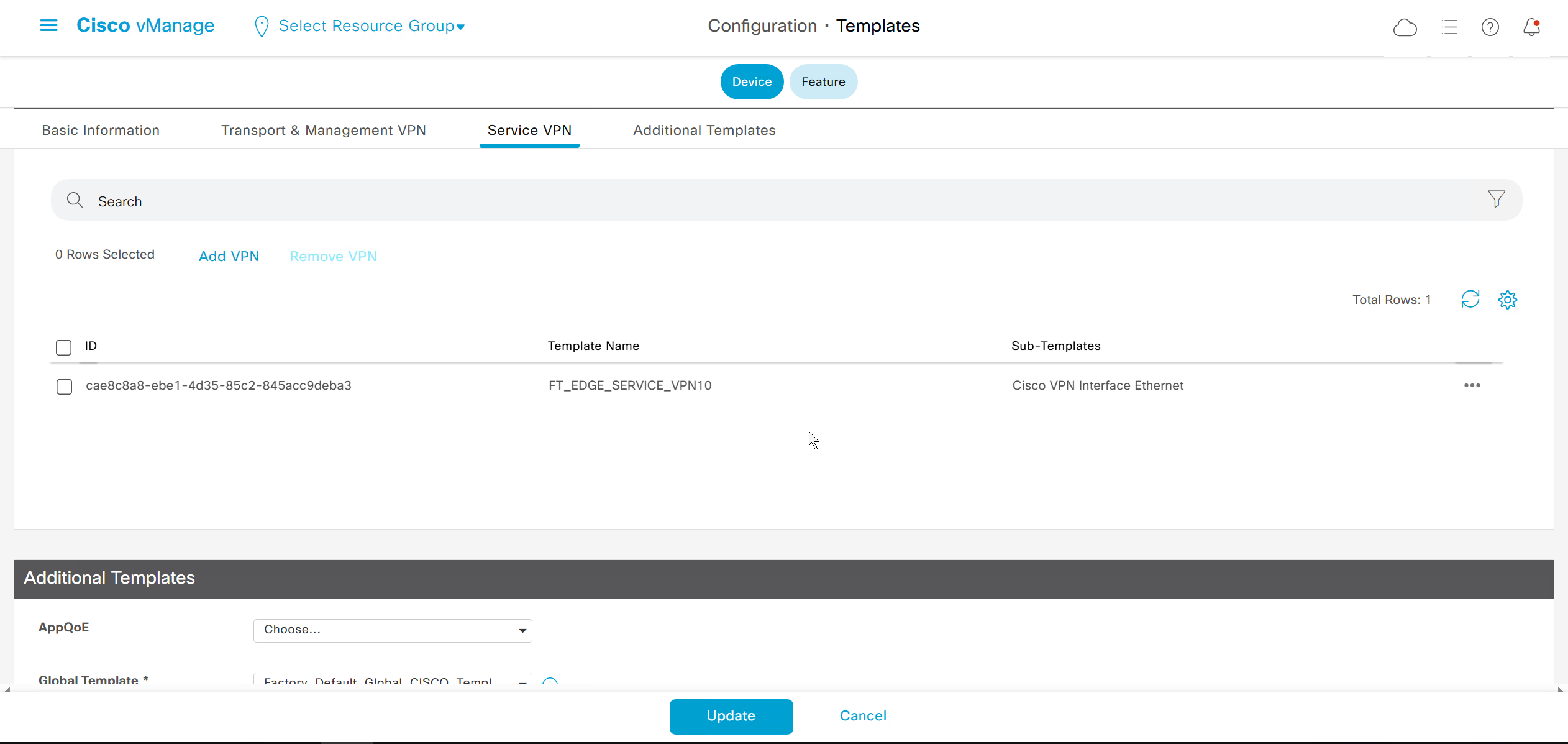The width and height of the screenshot is (1568, 744).
Task: Switch to Feature templates toggle
Action: coord(823,82)
